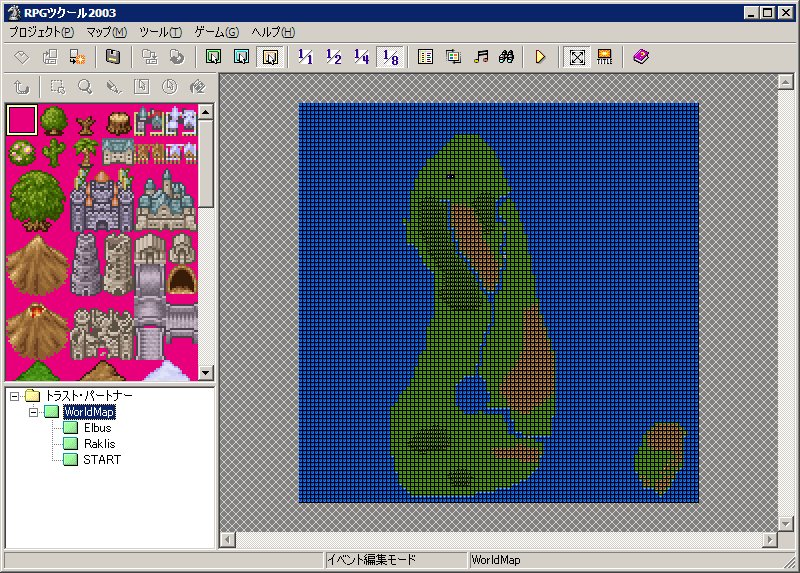This screenshot has height=573, width=800.
Task: Save the map with floppy disk icon
Action: pyautogui.click(x=113, y=57)
